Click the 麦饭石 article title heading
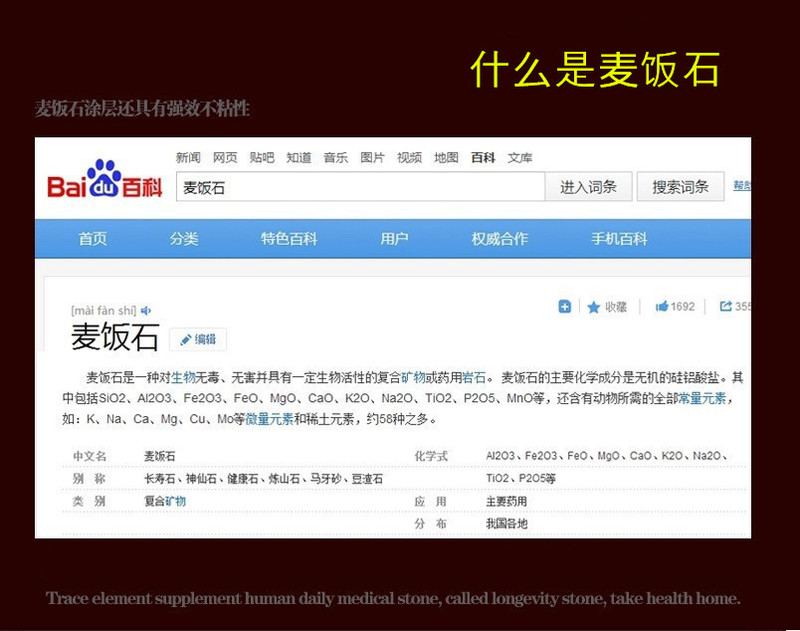The image size is (800, 631). pos(115,337)
